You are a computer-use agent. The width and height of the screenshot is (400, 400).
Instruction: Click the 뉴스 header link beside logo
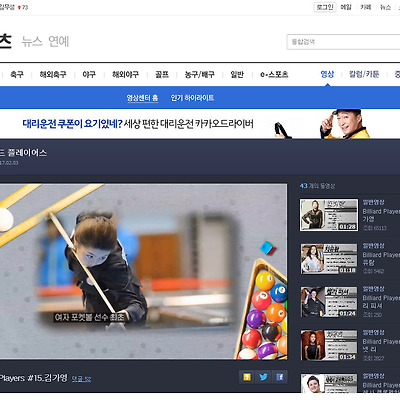coord(32,41)
